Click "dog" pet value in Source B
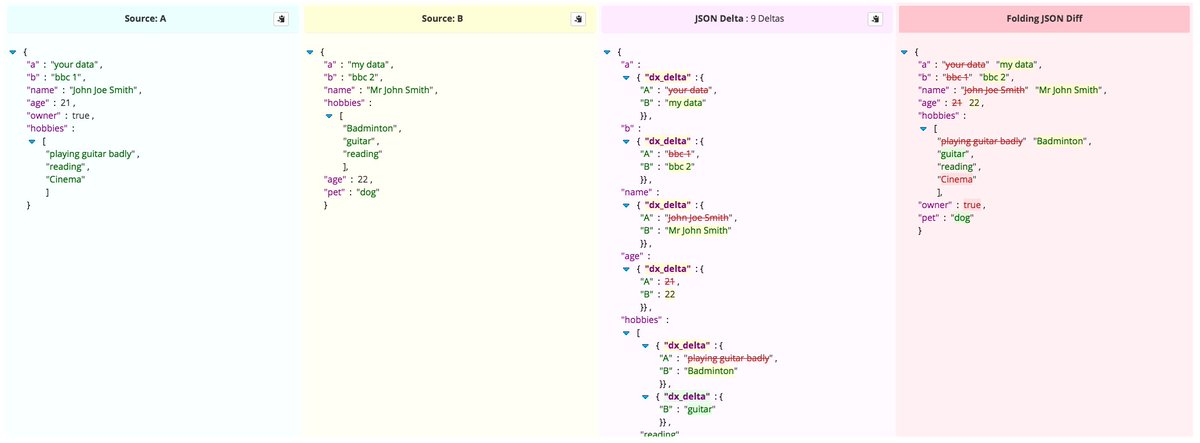The height and width of the screenshot is (443, 1200). pyautogui.click(x=367, y=192)
